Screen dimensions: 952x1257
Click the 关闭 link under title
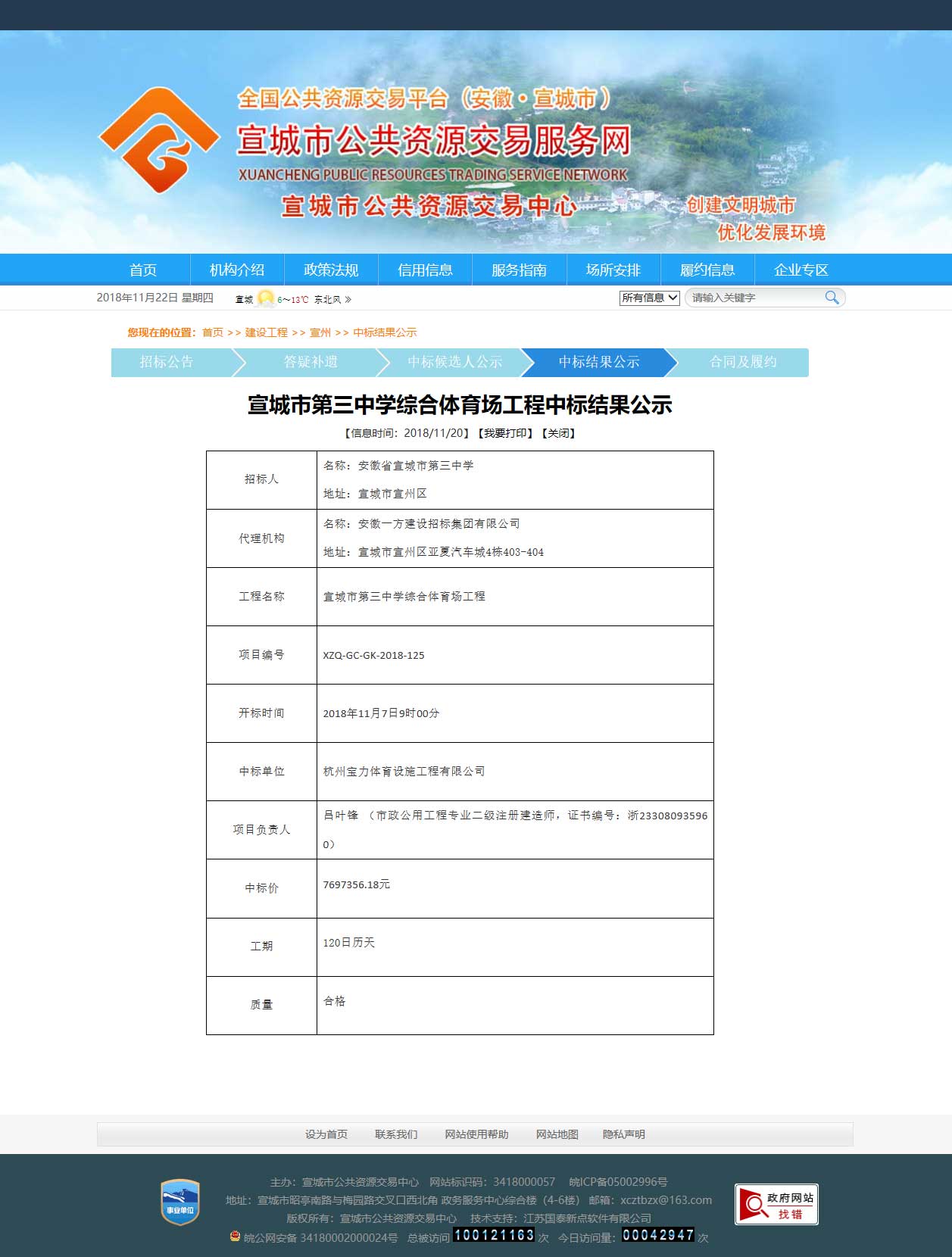[559, 433]
